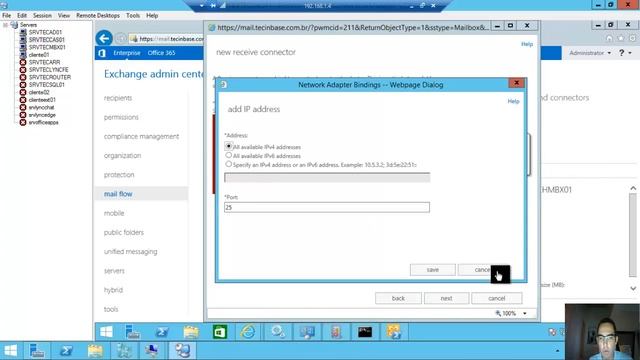Open the Edit menu
The height and width of the screenshot is (360, 640).
coord(22,16)
